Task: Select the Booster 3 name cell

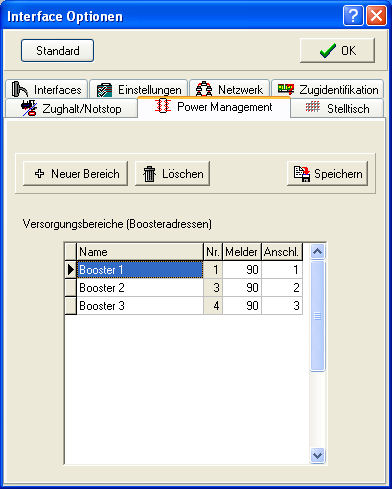Action: point(140,306)
